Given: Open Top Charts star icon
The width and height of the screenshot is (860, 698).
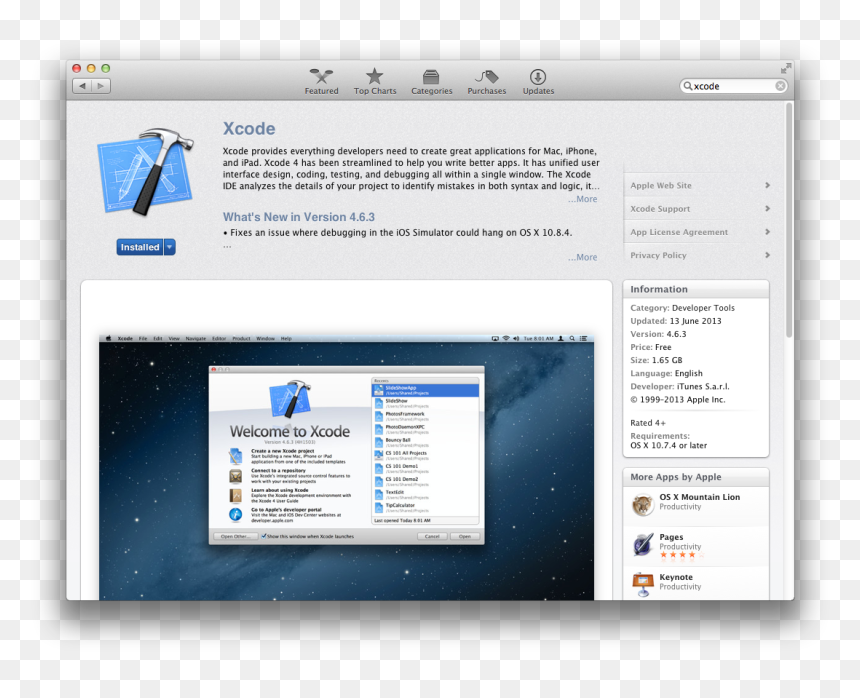Looking at the screenshot, I should tap(375, 76).
